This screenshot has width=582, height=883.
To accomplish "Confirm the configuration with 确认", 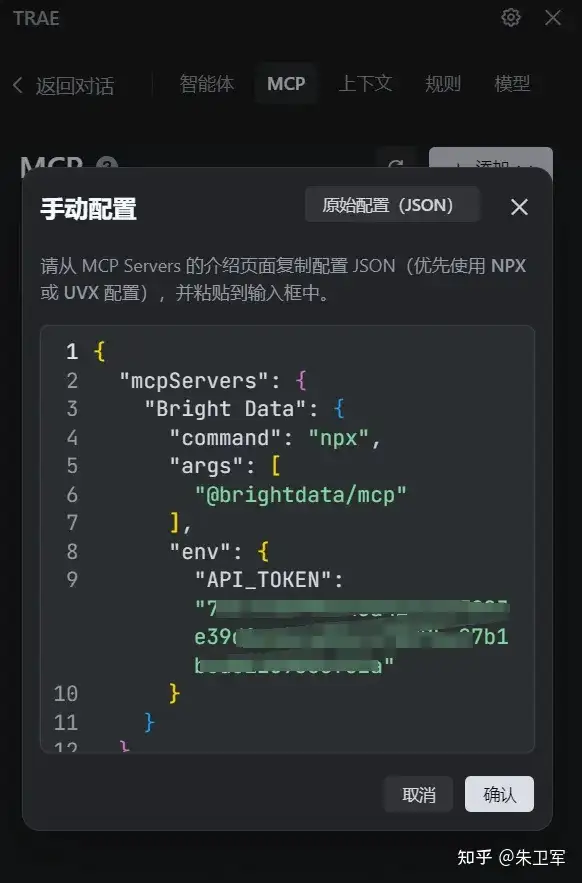I will pos(499,794).
